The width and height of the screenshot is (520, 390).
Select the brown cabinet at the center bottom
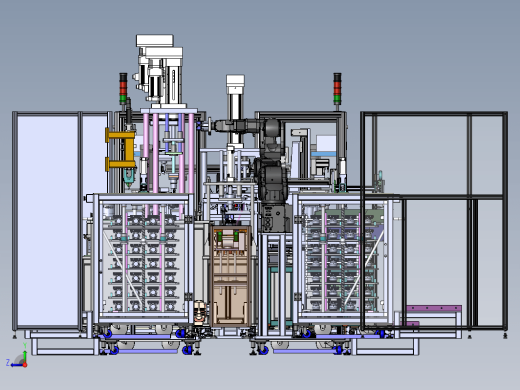[x=230, y=276]
